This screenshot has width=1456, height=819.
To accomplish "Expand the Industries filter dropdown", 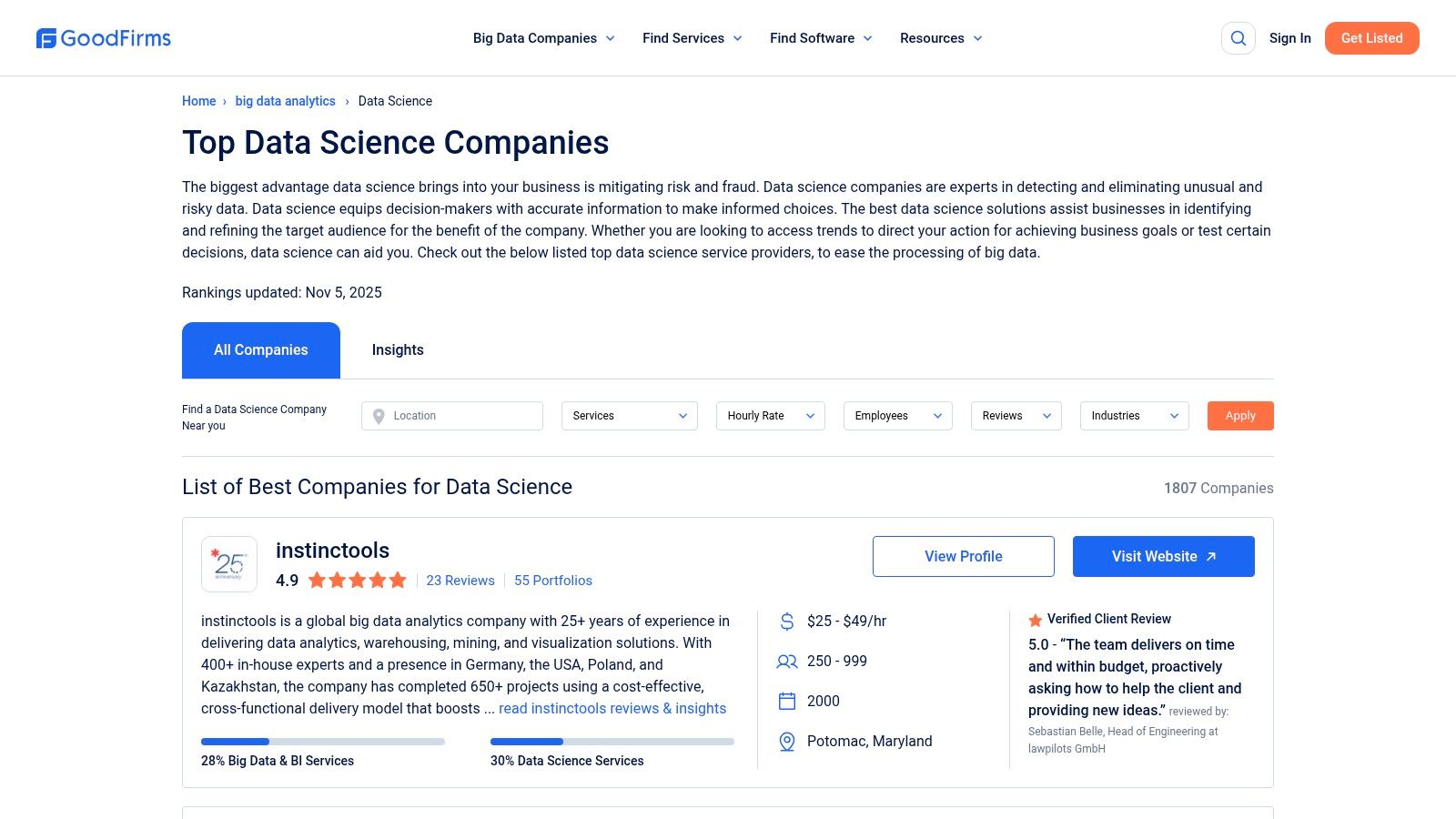I will pos(1134,416).
